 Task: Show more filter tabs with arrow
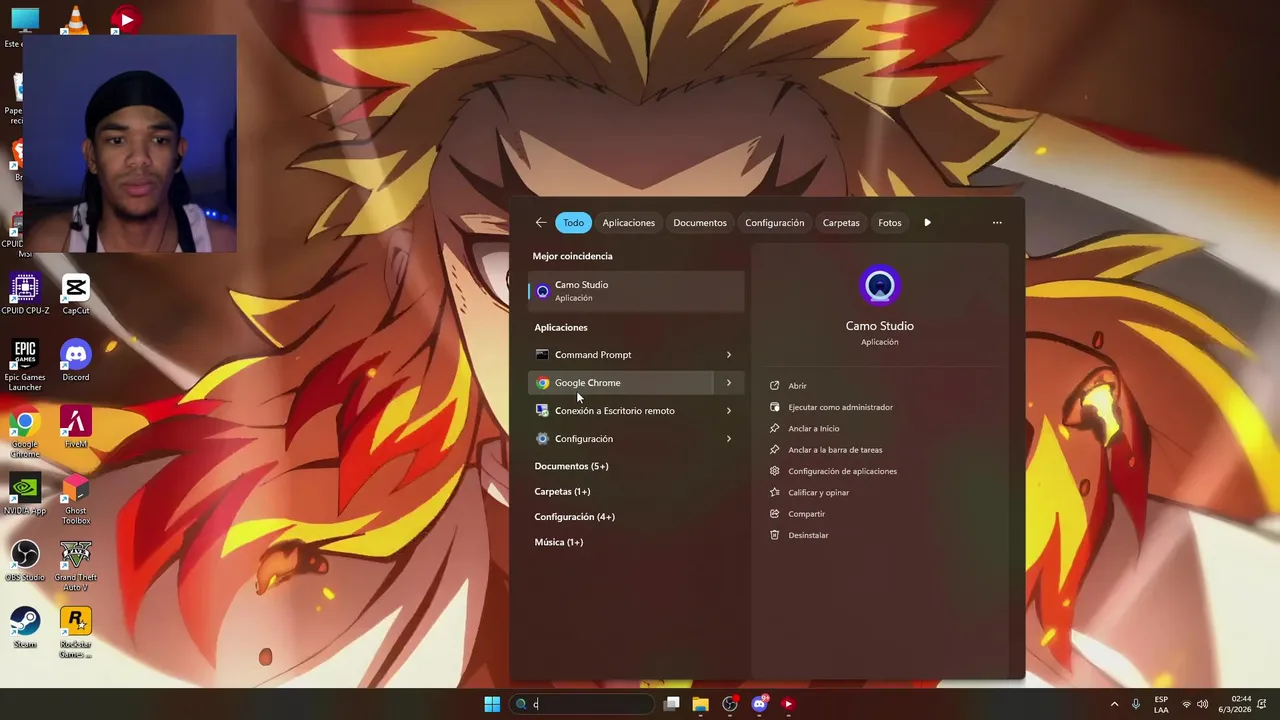click(x=927, y=223)
